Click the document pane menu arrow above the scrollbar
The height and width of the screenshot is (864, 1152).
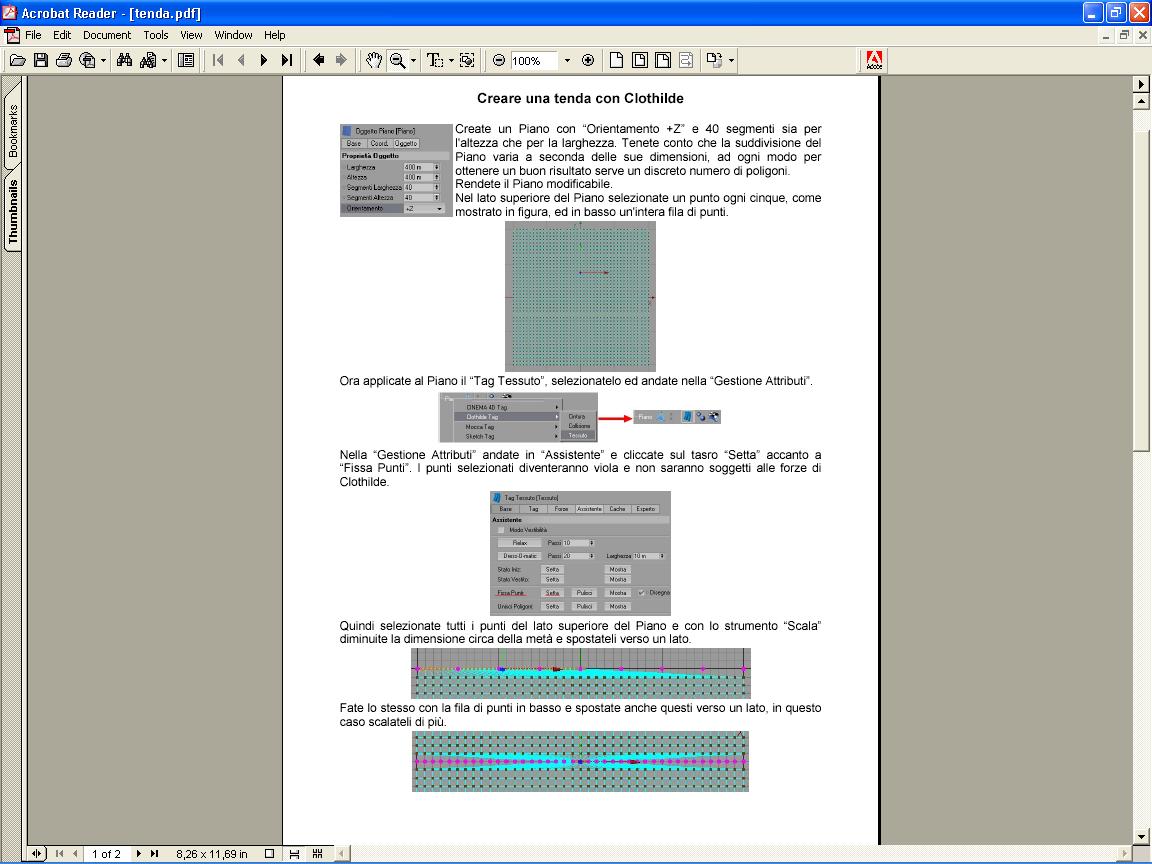point(1141,84)
